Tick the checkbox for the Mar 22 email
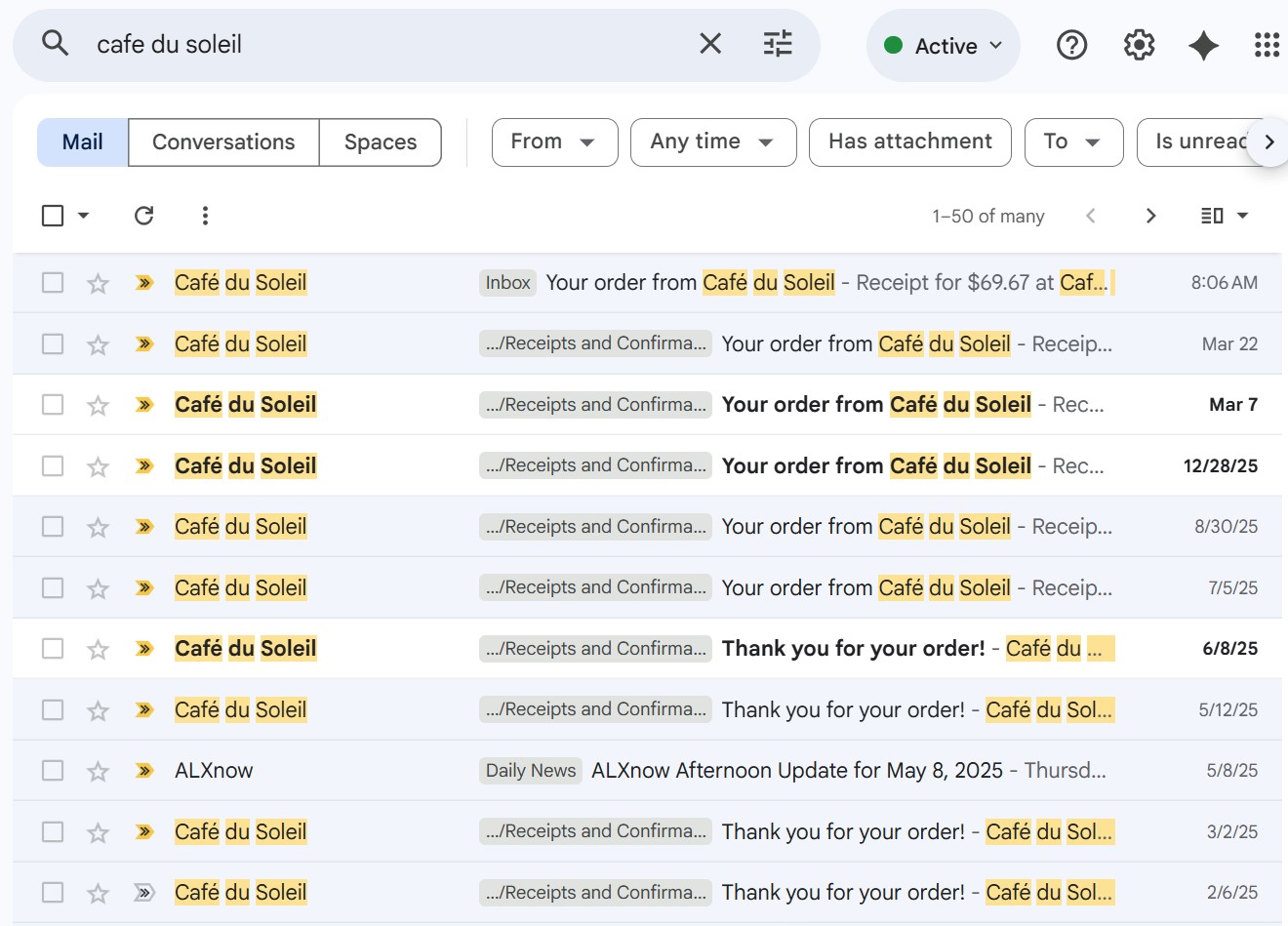This screenshot has width=1288, height=926. pyautogui.click(x=53, y=344)
